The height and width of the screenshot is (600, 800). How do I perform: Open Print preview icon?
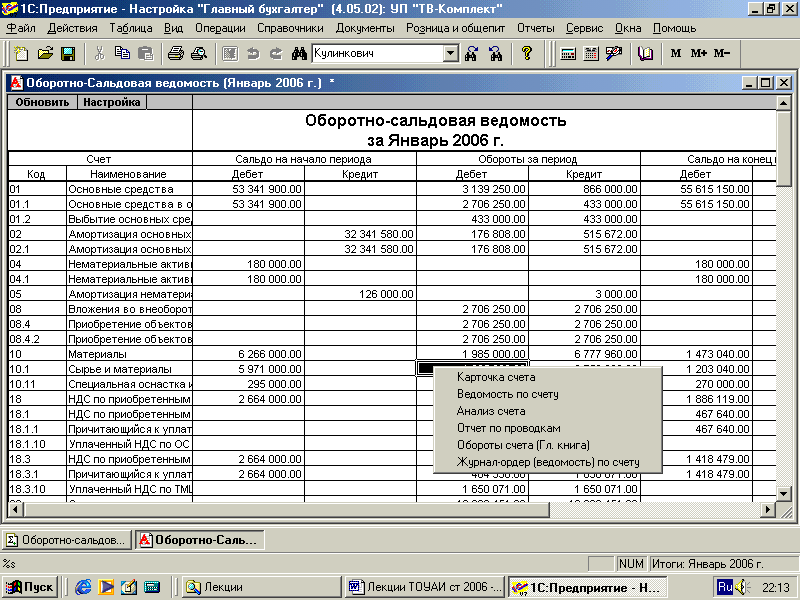pos(198,53)
